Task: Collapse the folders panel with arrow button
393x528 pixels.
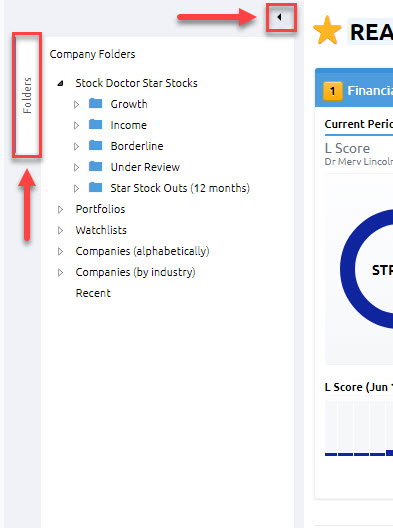Action: 280,17
